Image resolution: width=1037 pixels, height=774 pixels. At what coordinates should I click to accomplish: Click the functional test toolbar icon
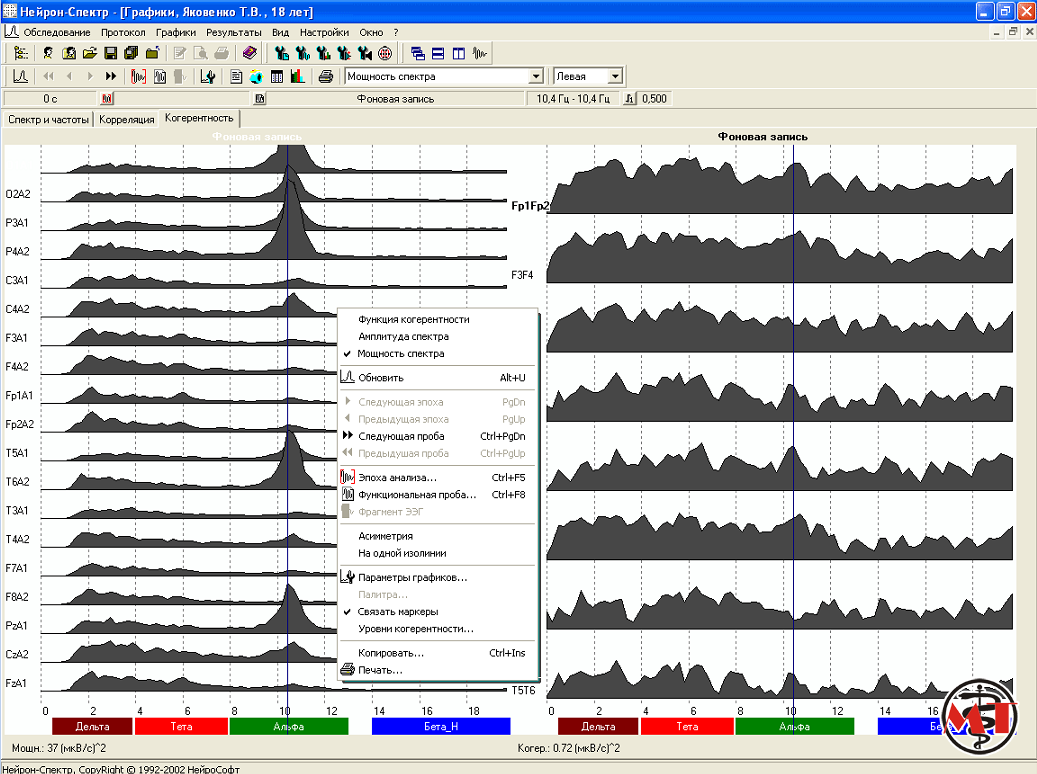pyautogui.click(x=159, y=76)
